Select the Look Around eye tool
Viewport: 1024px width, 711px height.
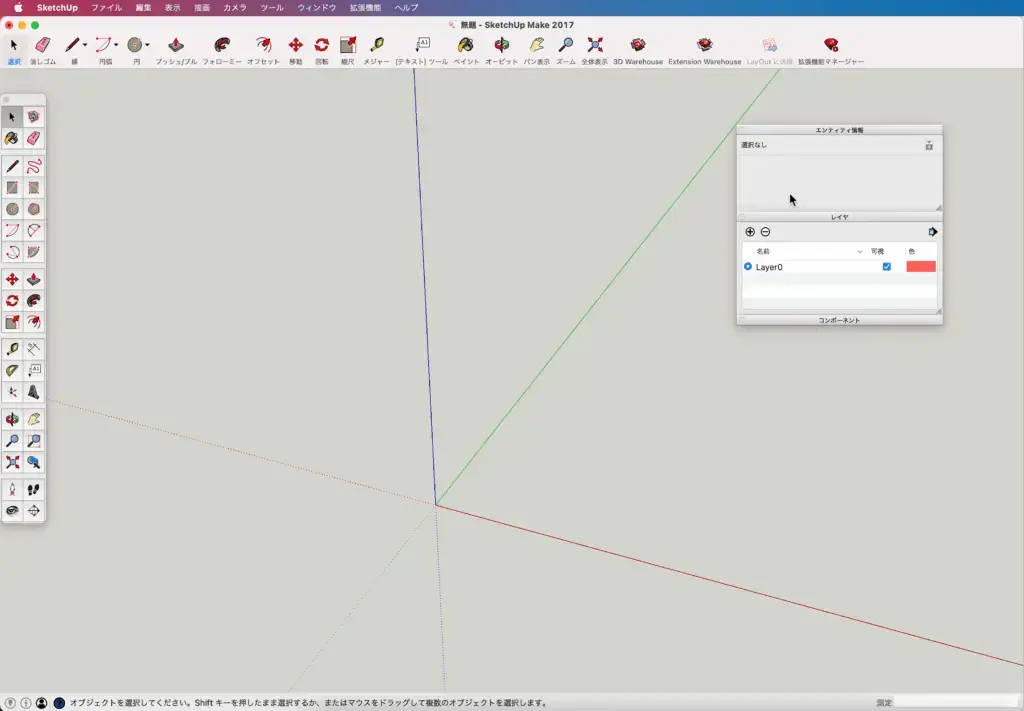coord(12,511)
